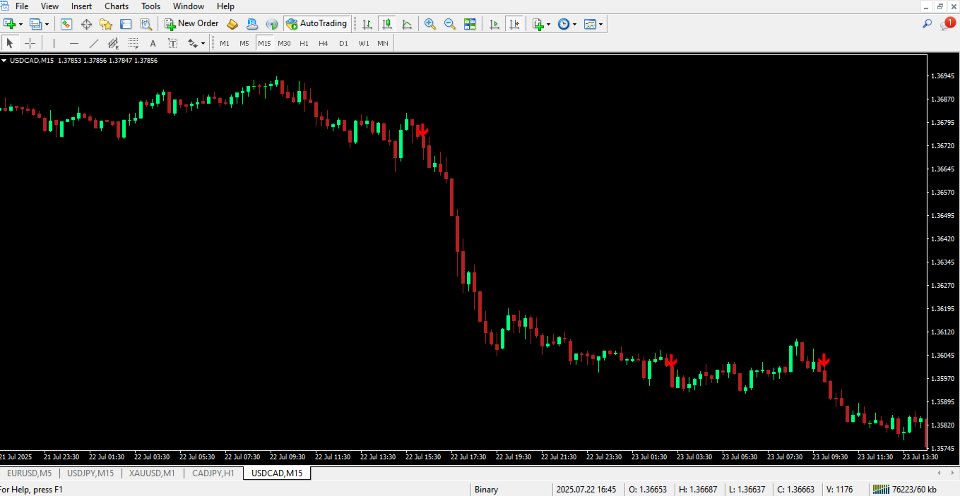The height and width of the screenshot is (496, 960).
Task: Switch timeframe to MN
Action: (383, 43)
